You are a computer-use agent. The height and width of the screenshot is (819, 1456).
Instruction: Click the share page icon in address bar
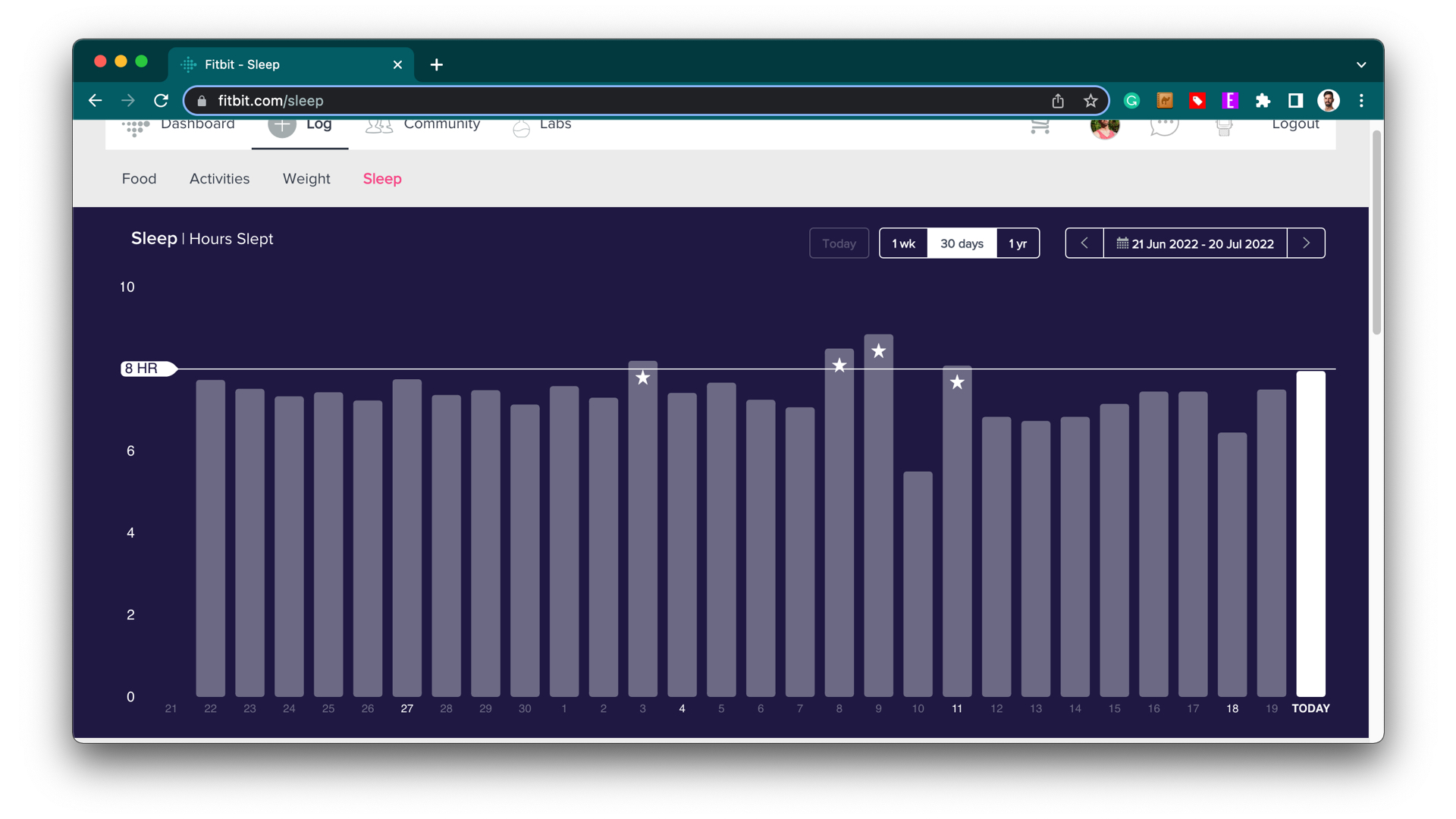(1058, 100)
